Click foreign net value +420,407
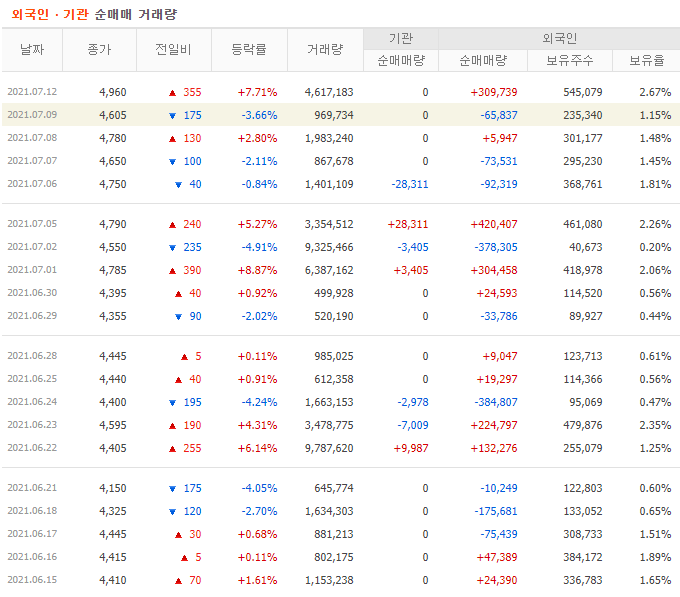The image size is (680, 597). coord(494,224)
